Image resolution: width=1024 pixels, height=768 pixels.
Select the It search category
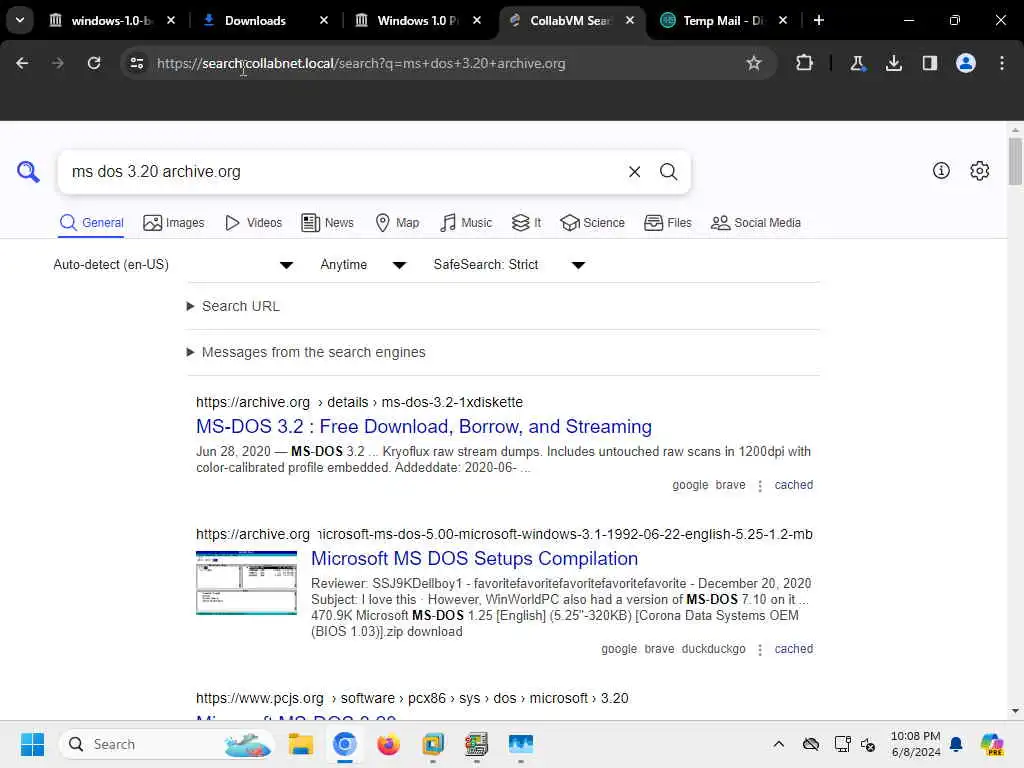pos(526,223)
